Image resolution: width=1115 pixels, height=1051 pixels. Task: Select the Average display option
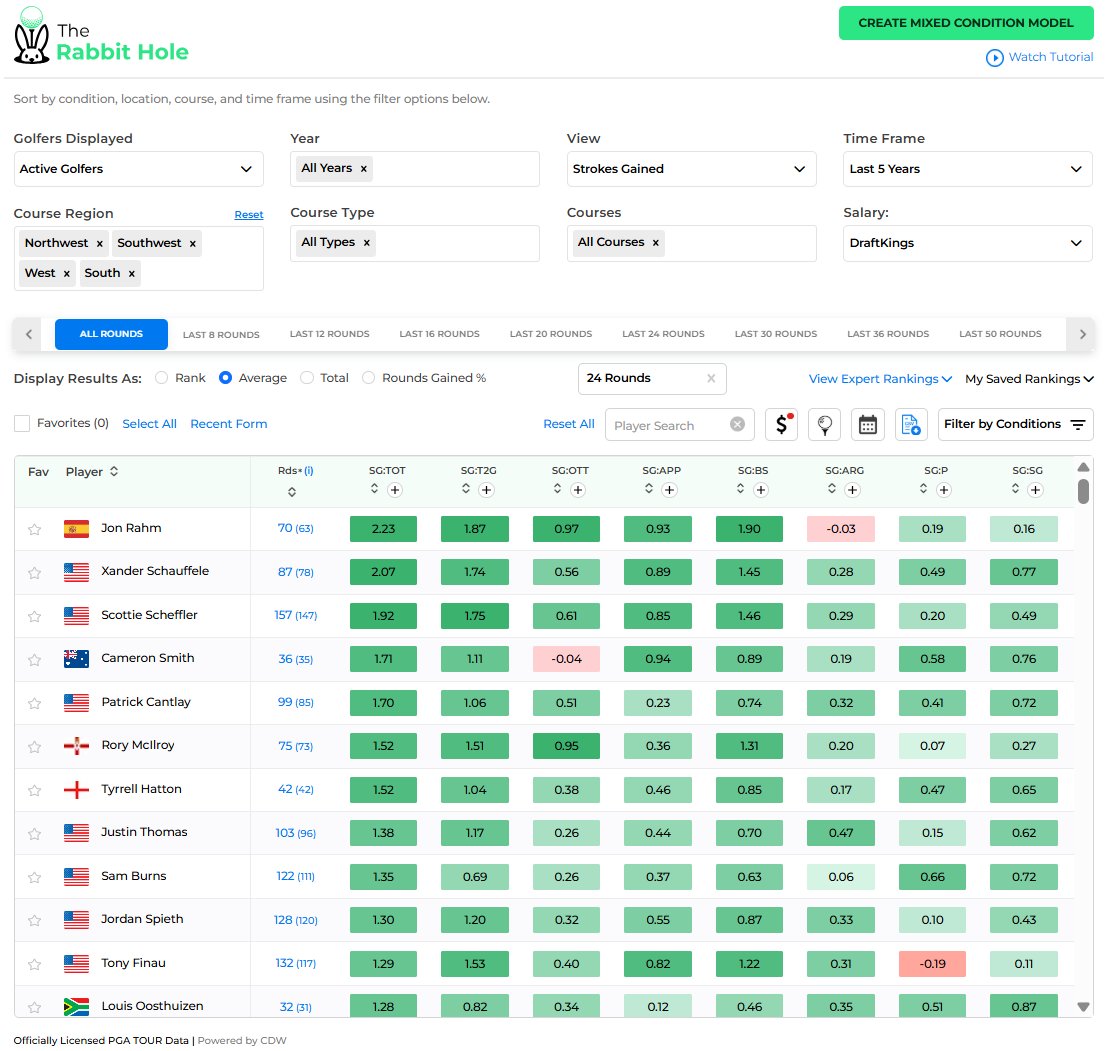coord(225,378)
